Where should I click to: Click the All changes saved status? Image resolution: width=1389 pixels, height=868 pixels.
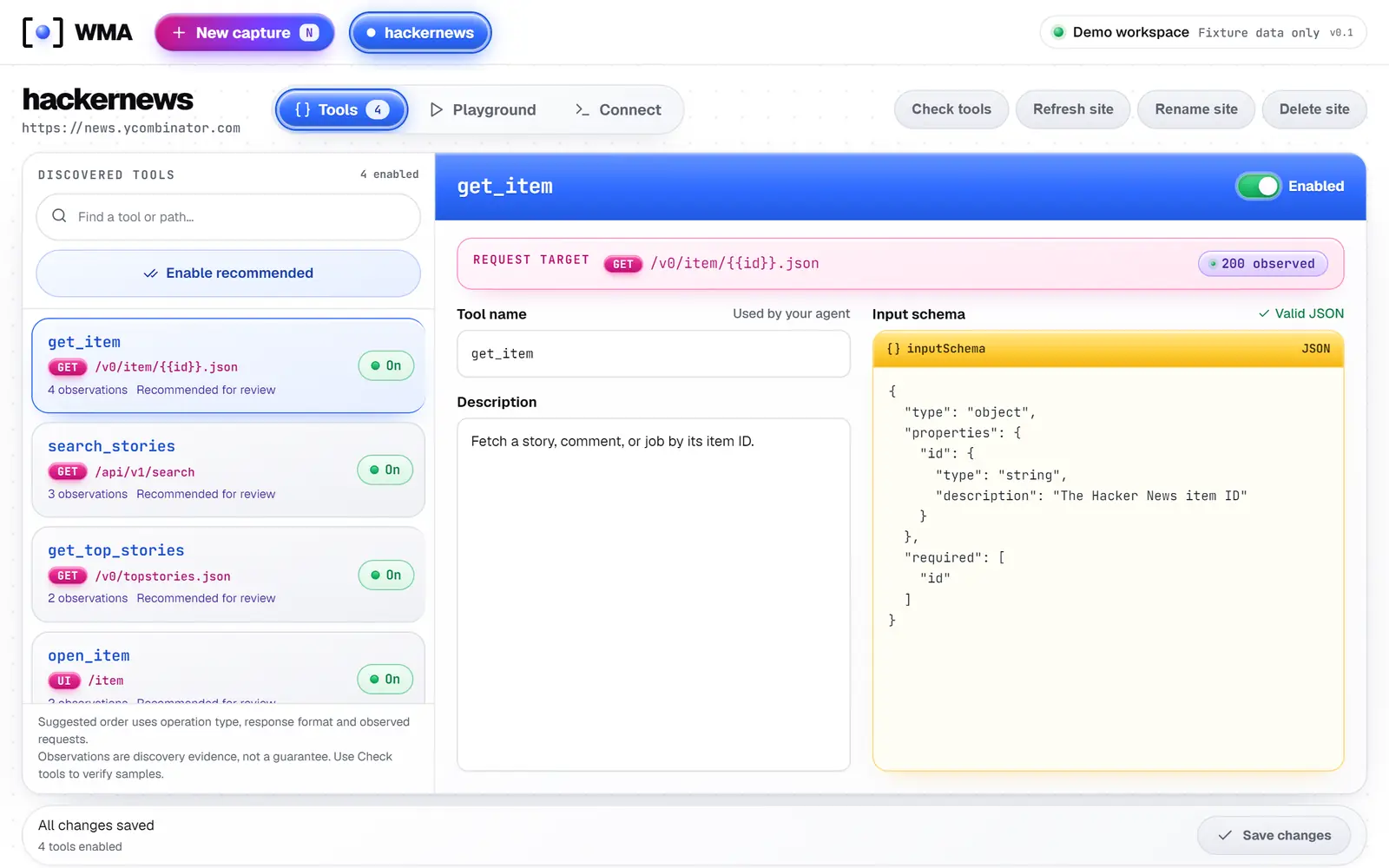pos(96,825)
